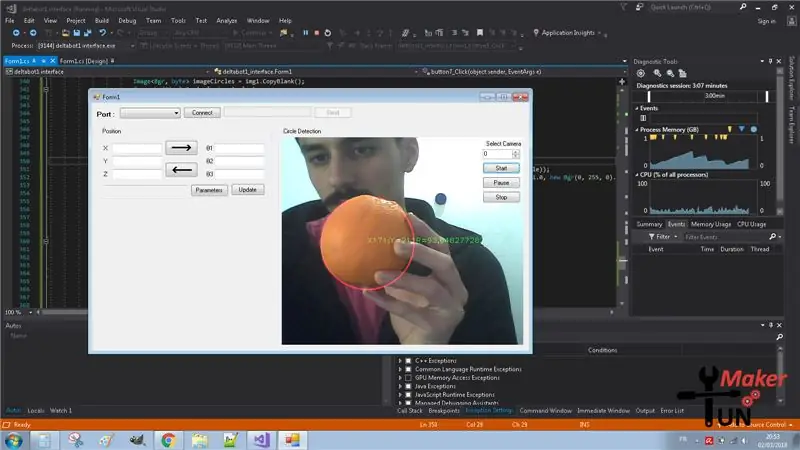Click the Undo toolbar icon
The height and width of the screenshot is (450, 800).
pyautogui.click(x=102, y=33)
